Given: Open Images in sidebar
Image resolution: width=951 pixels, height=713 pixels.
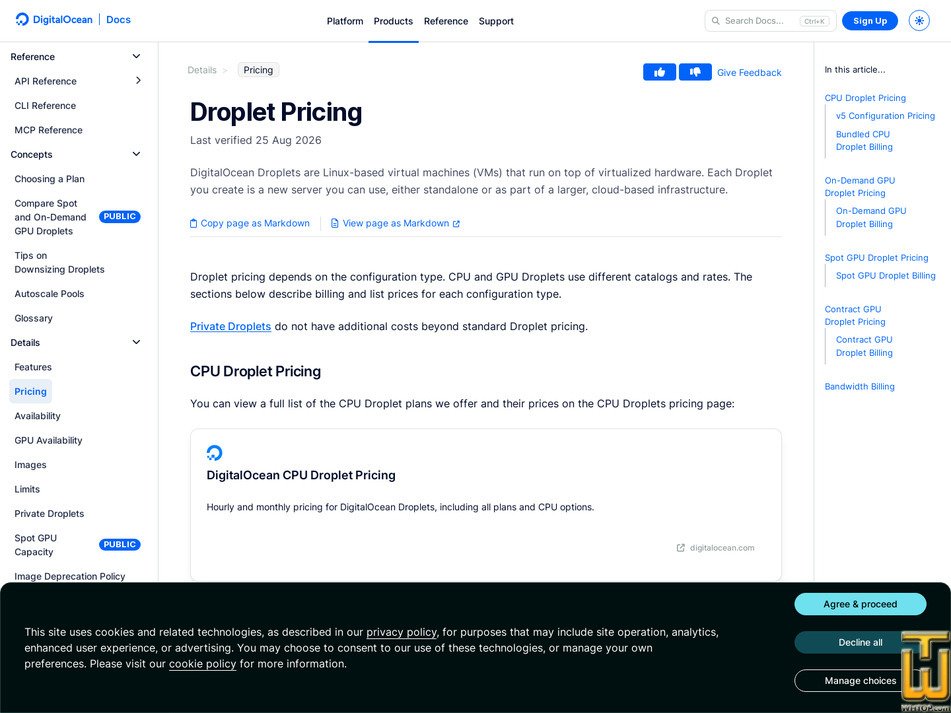Looking at the screenshot, I should pyautogui.click(x=30, y=464).
